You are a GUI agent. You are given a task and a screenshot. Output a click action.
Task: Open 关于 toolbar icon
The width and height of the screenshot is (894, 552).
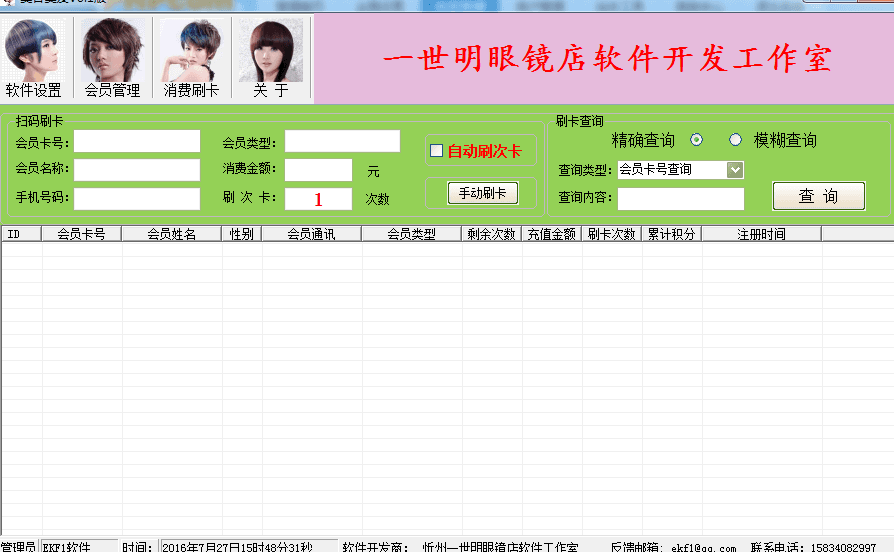point(270,59)
